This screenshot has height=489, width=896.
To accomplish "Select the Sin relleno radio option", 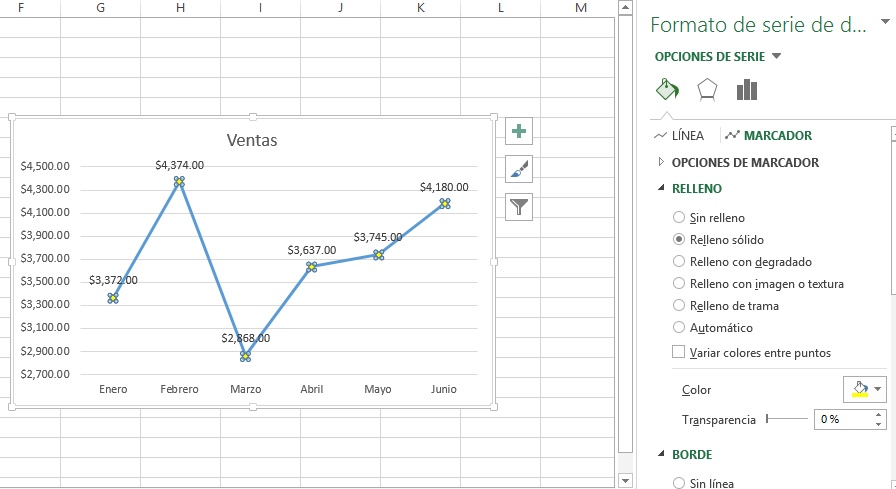I will coord(680,217).
